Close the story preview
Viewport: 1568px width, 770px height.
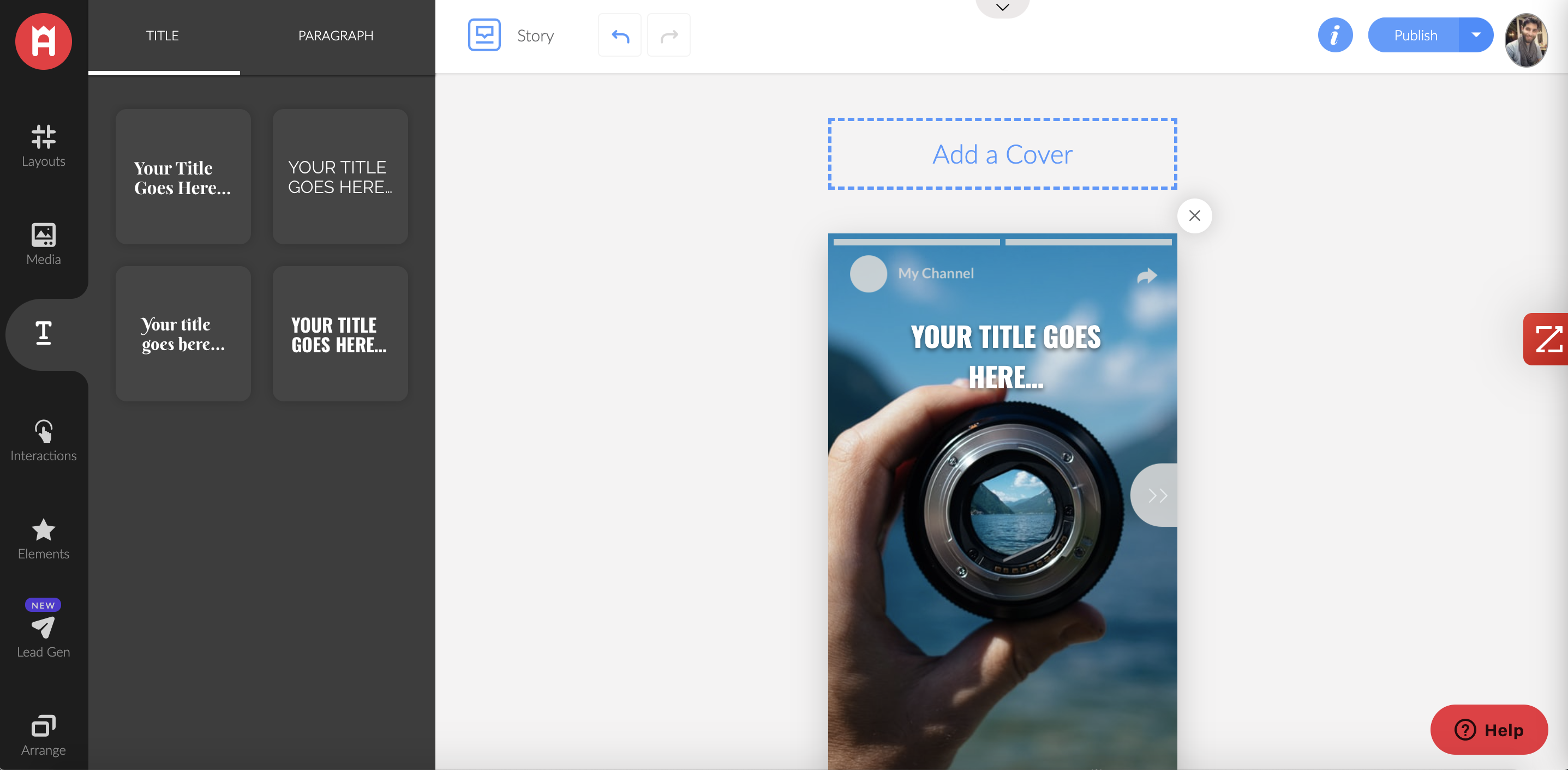tap(1194, 216)
